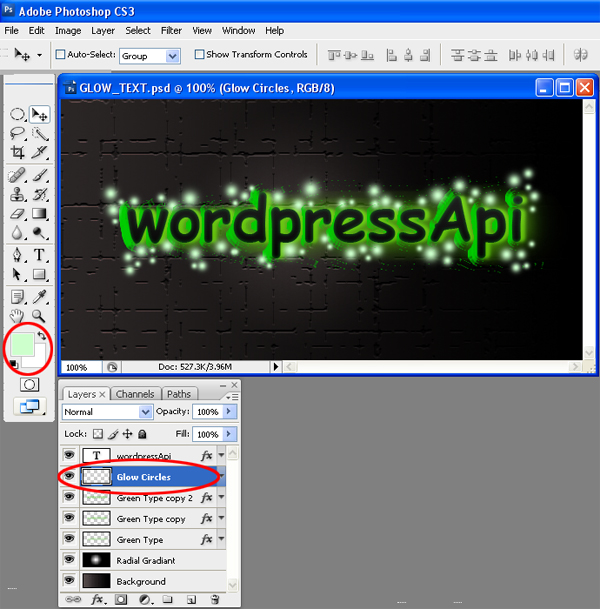Hide the Green Type copy 2 layer
The width and height of the screenshot is (600, 609).
tap(69, 497)
